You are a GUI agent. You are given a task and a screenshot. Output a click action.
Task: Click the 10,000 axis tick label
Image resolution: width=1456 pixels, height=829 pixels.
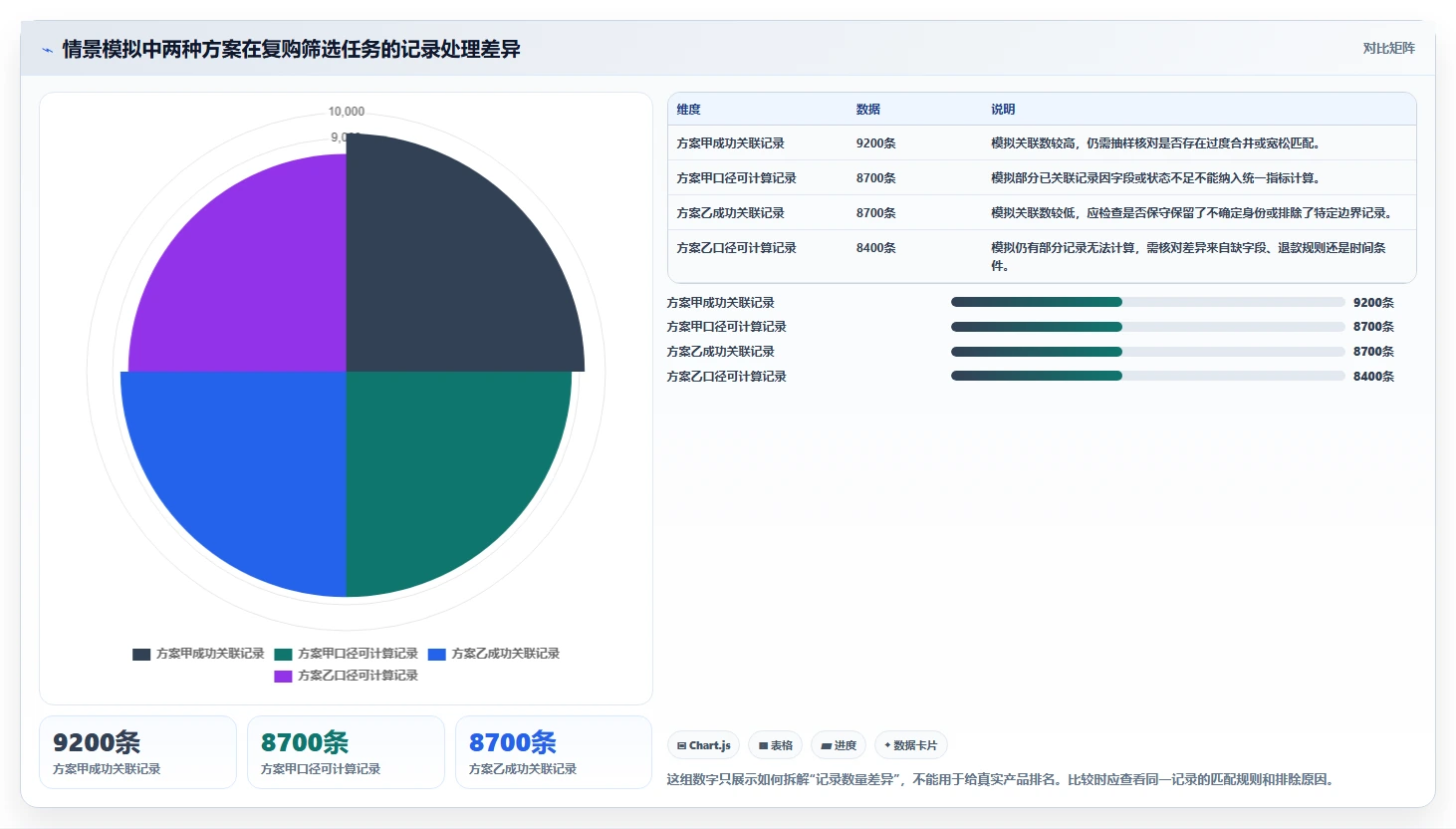(x=347, y=112)
